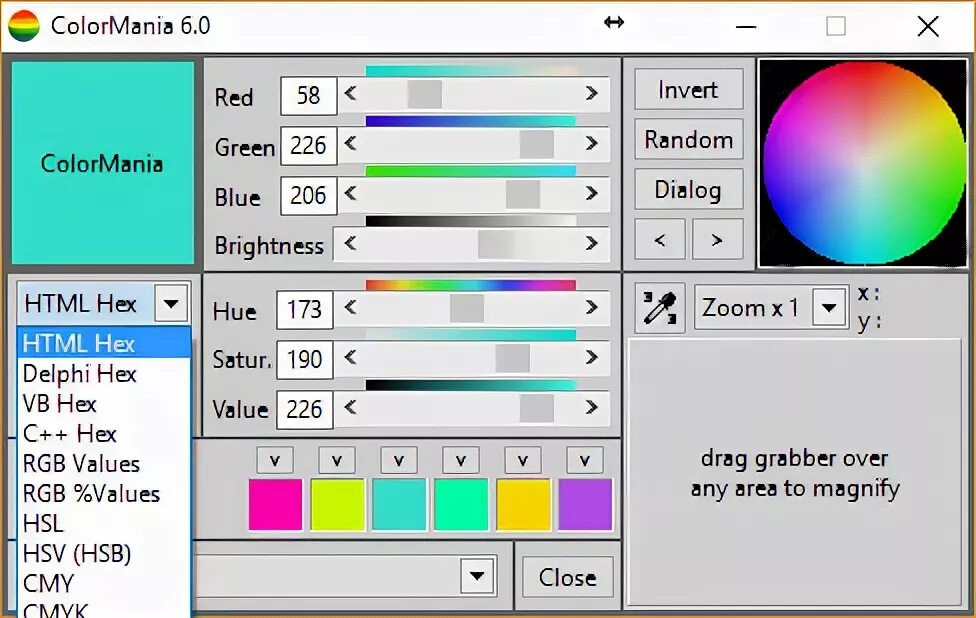
Task: Open the HTML Hex format dropdown arrow
Action: tap(171, 304)
